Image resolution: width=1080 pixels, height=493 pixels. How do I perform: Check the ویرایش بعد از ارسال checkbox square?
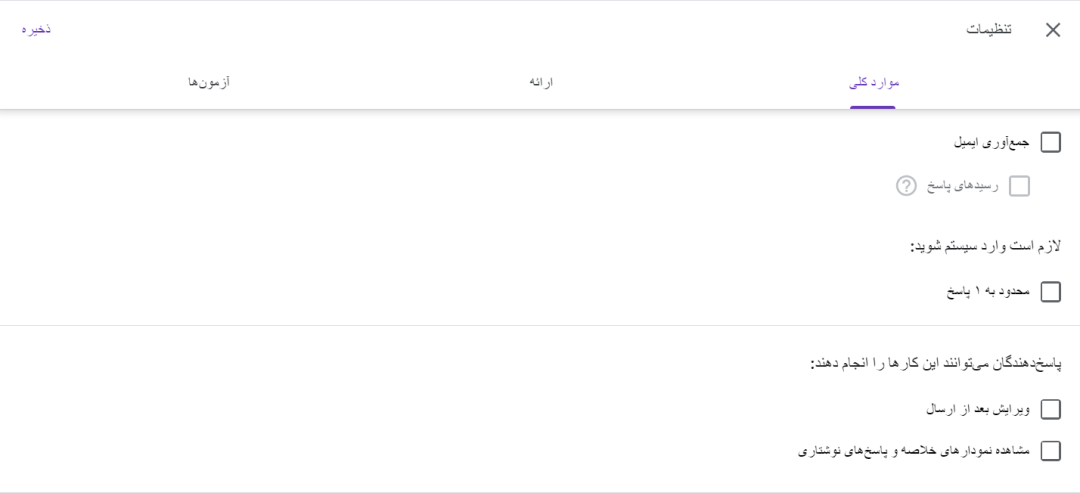point(1050,409)
